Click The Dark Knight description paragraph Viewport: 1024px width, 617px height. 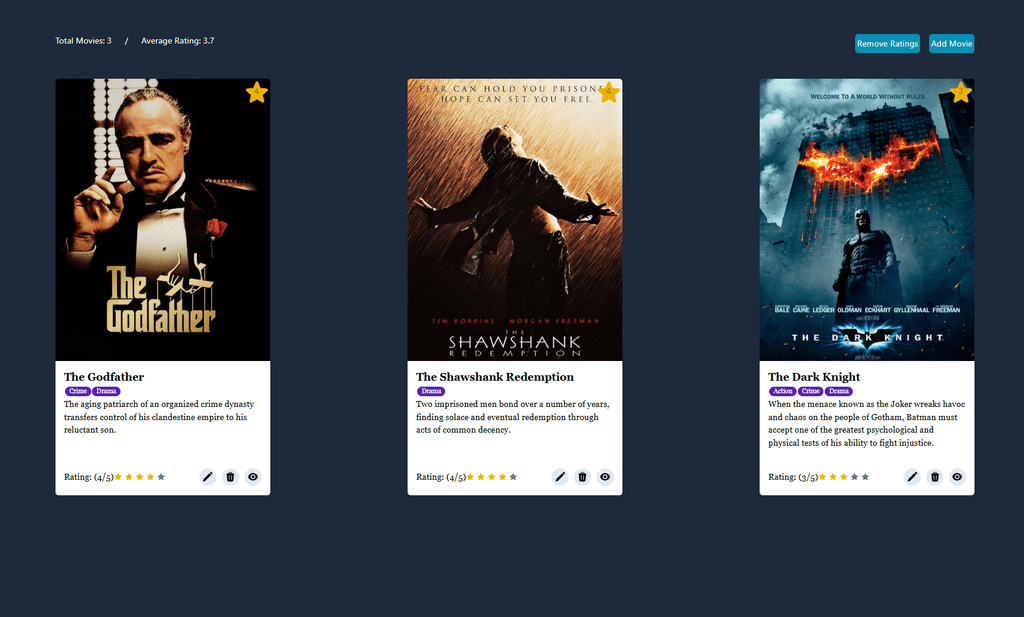pyautogui.click(x=867, y=424)
